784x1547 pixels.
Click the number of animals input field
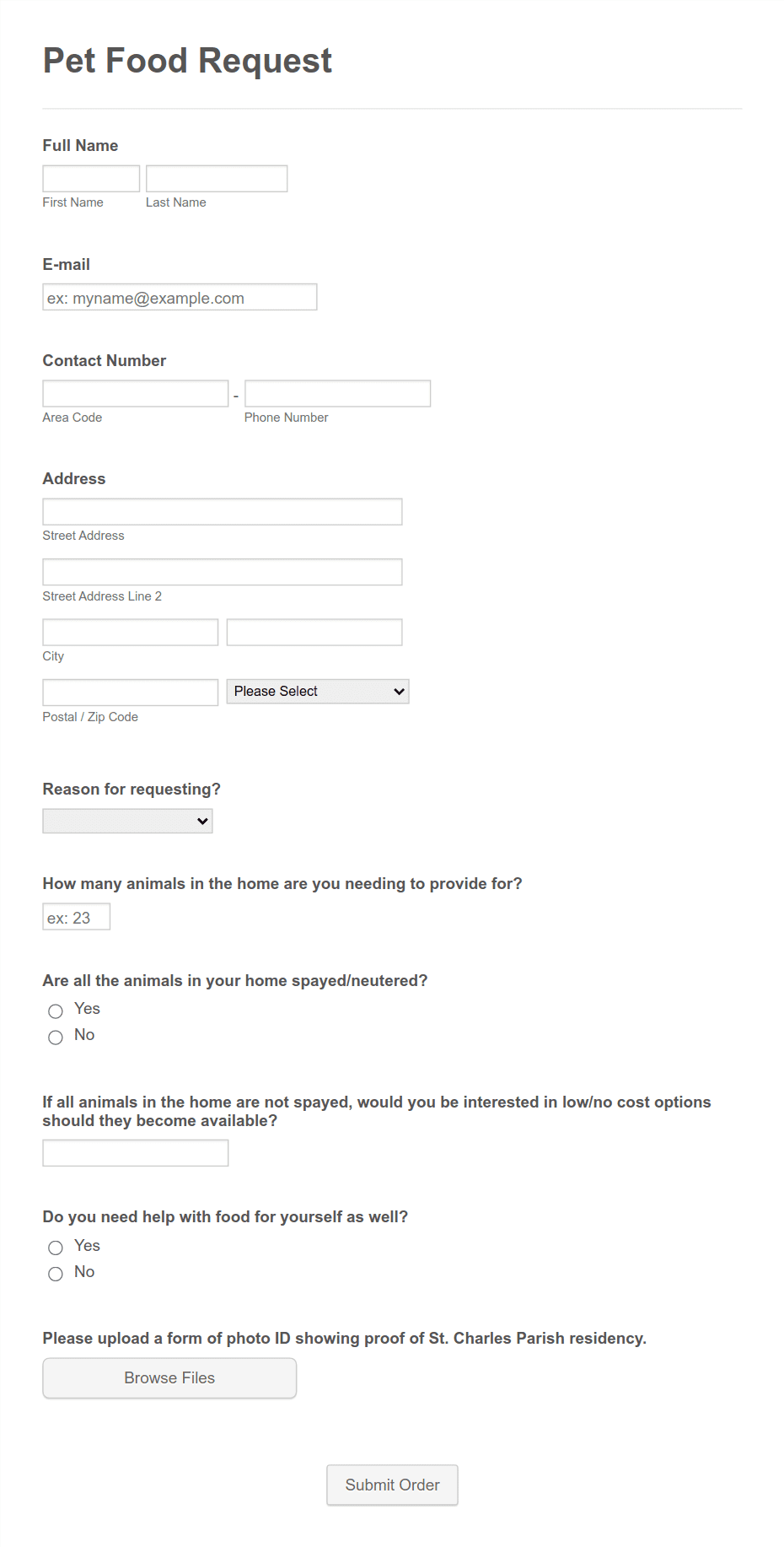point(76,916)
